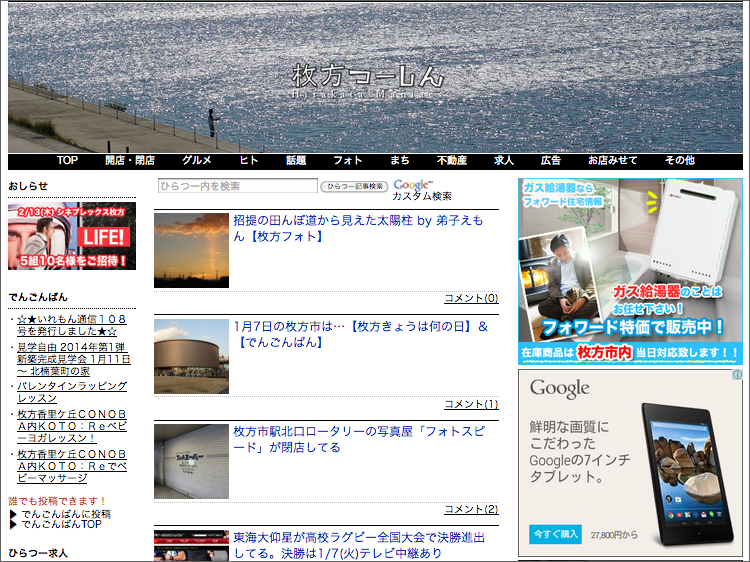
Task: Open the 開店・閉店 navigation item
Action: [130, 161]
